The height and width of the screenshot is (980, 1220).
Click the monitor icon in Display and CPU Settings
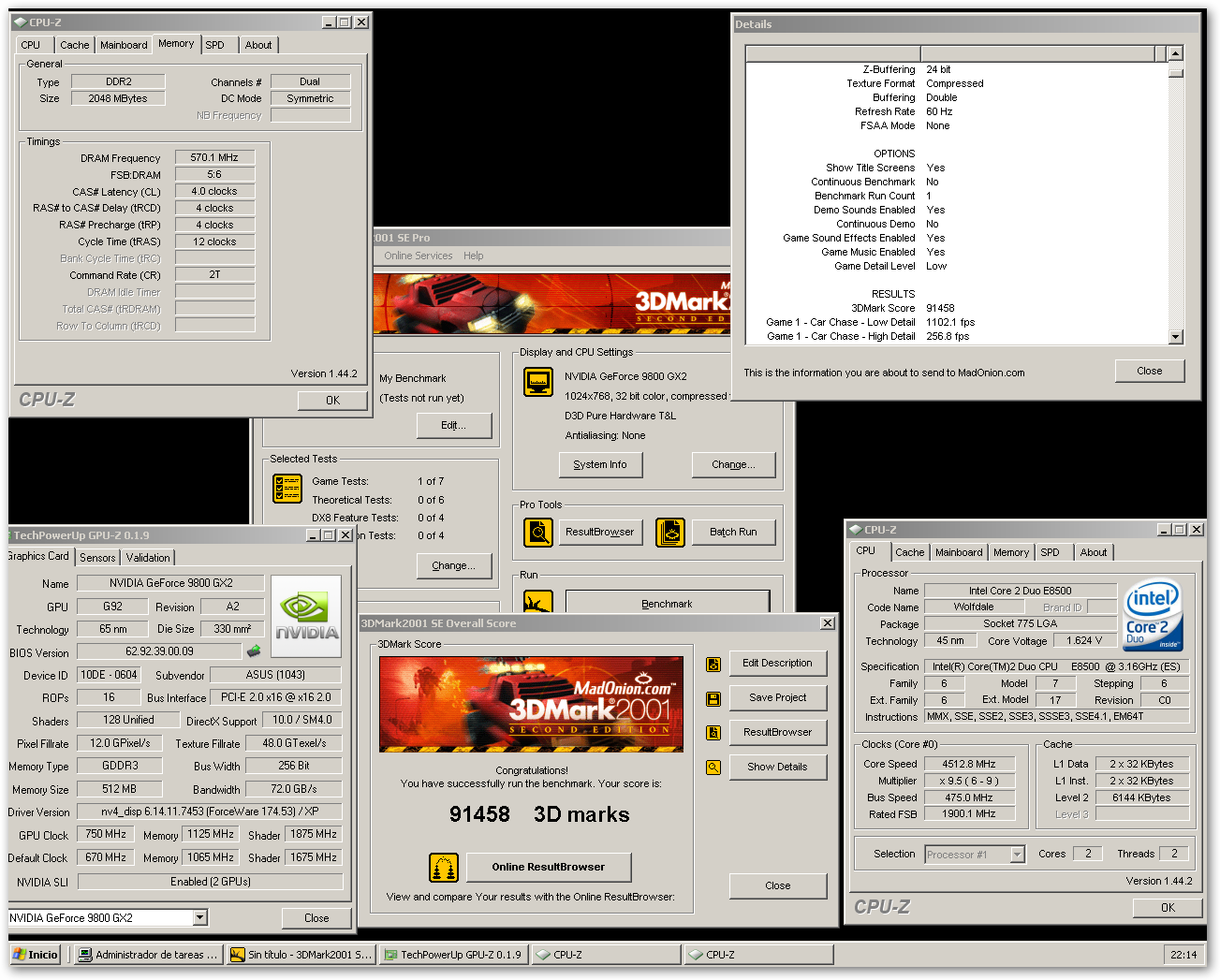coord(538,382)
